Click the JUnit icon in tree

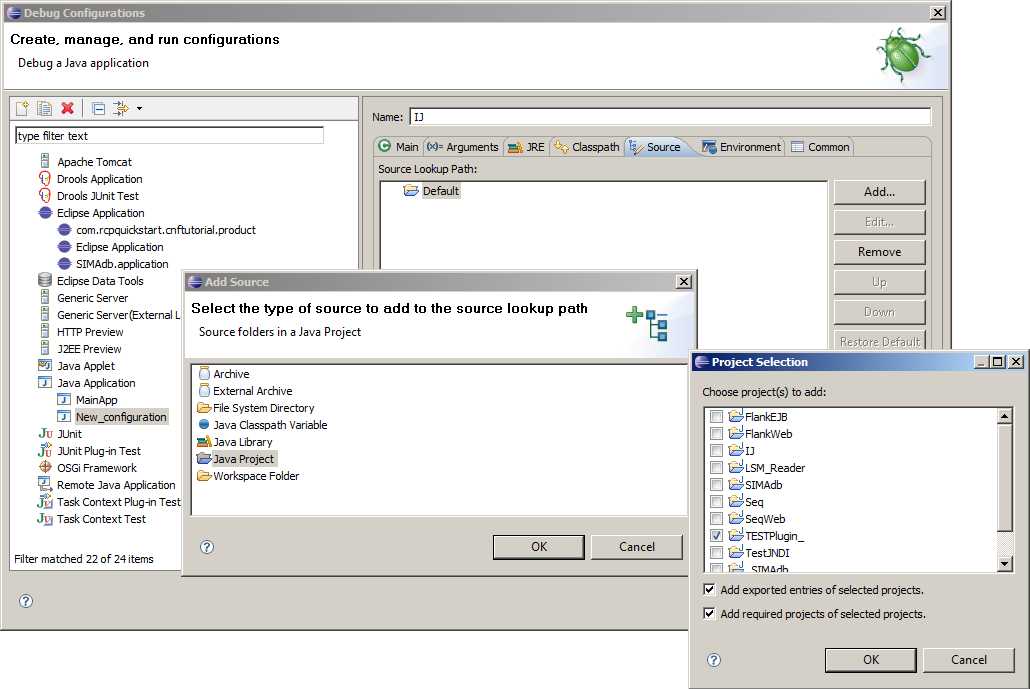click(45, 433)
